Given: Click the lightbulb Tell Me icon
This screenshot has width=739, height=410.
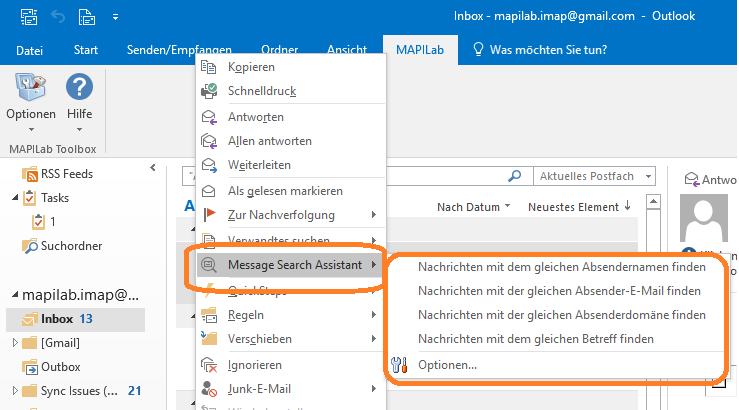Looking at the screenshot, I should [478, 49].
